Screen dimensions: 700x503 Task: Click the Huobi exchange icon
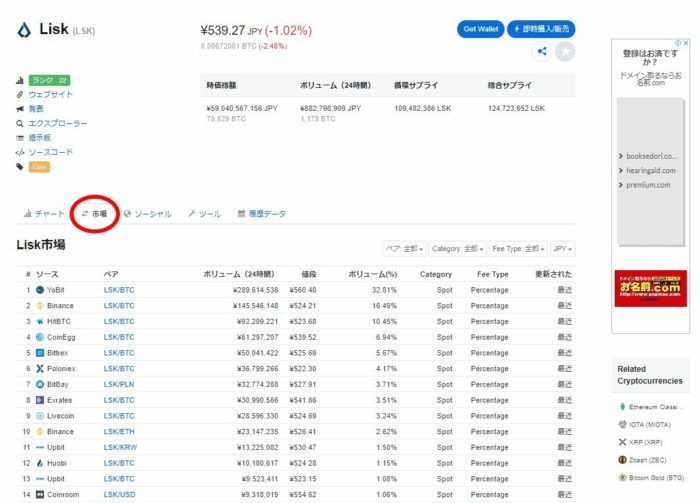coord(40,463)
